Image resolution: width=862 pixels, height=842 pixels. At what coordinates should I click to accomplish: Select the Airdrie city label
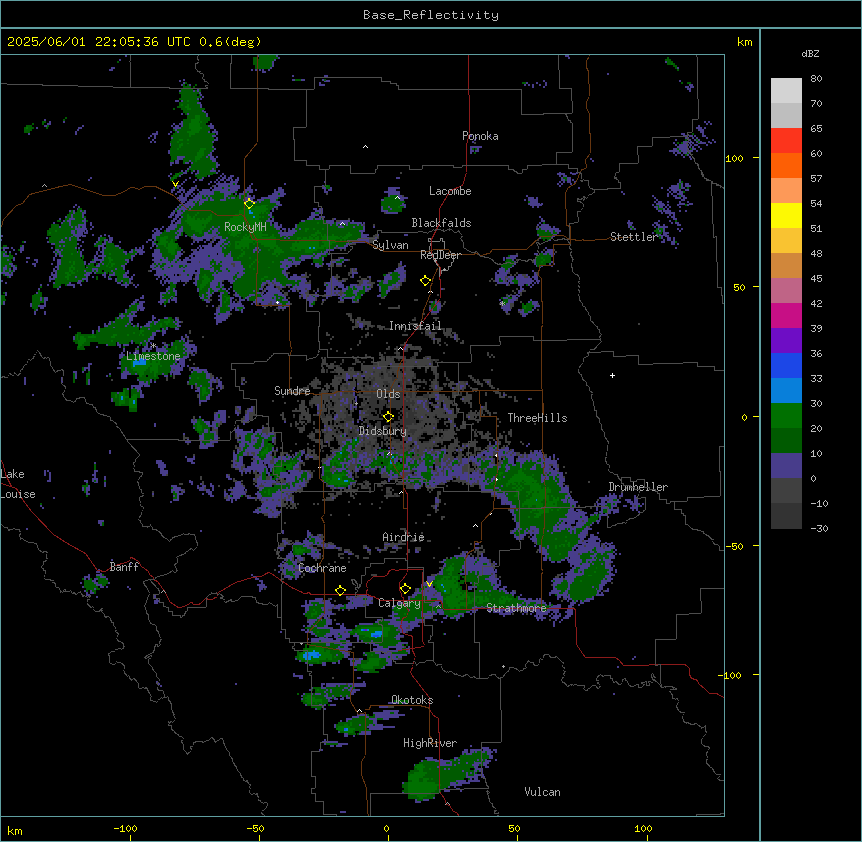tap(403, 537)
